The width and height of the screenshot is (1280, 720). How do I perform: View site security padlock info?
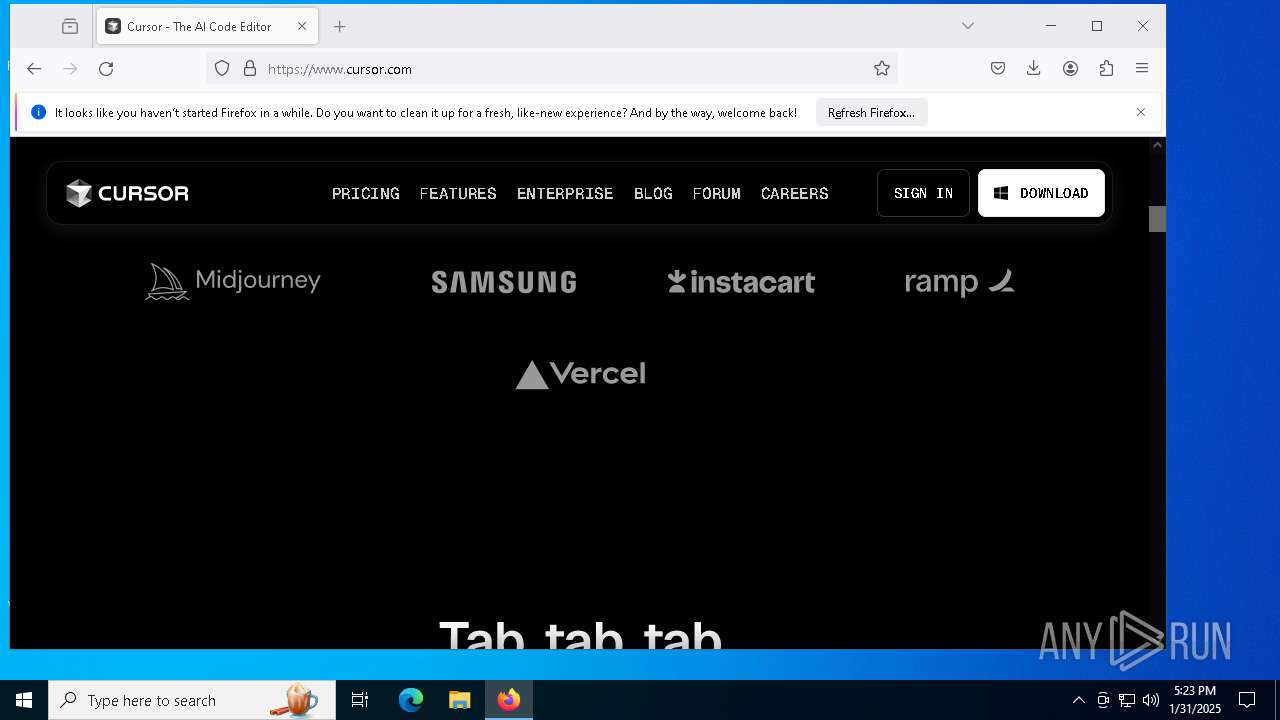point(250,69)
